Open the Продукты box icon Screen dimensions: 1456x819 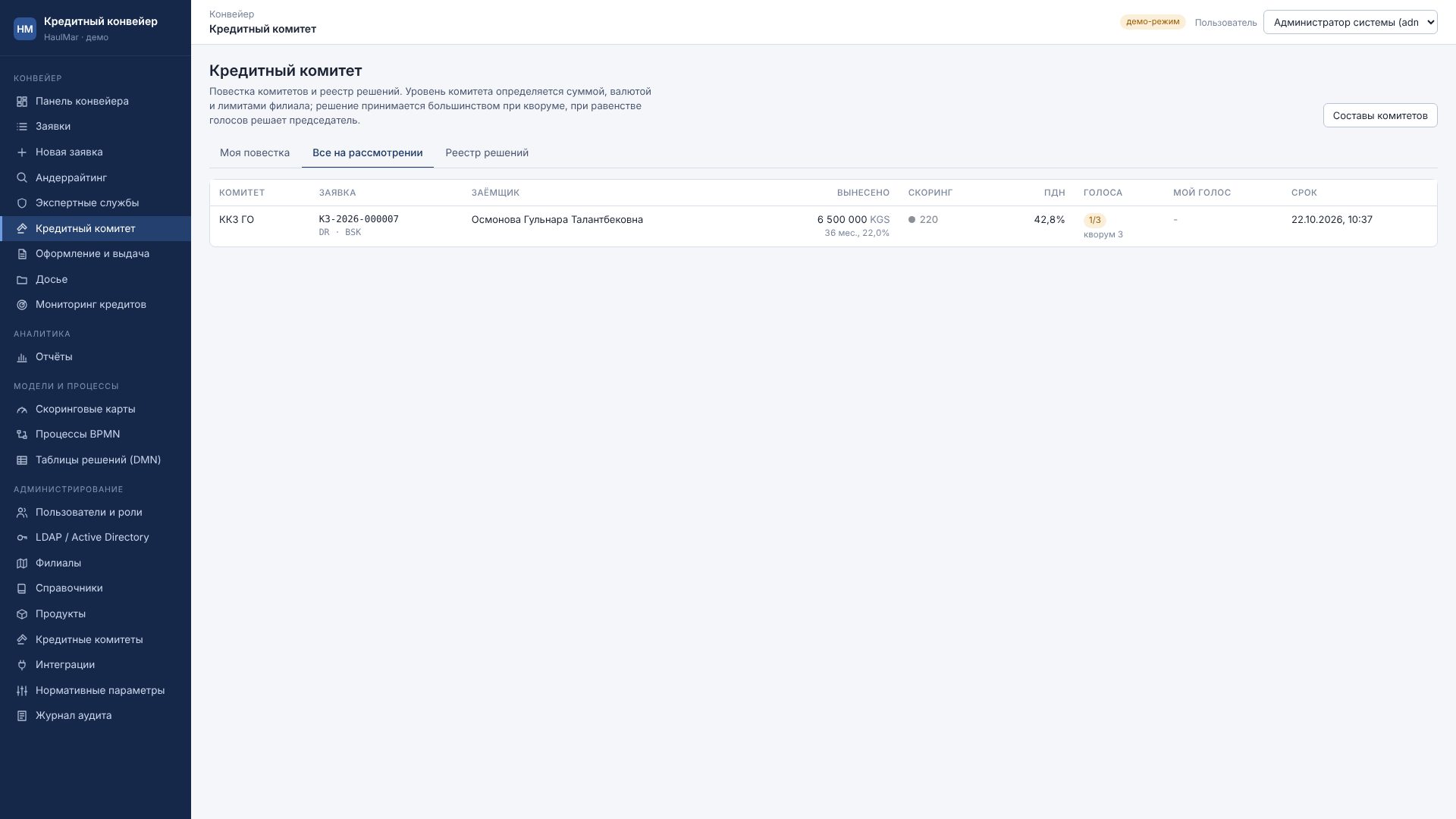[22, 614]
